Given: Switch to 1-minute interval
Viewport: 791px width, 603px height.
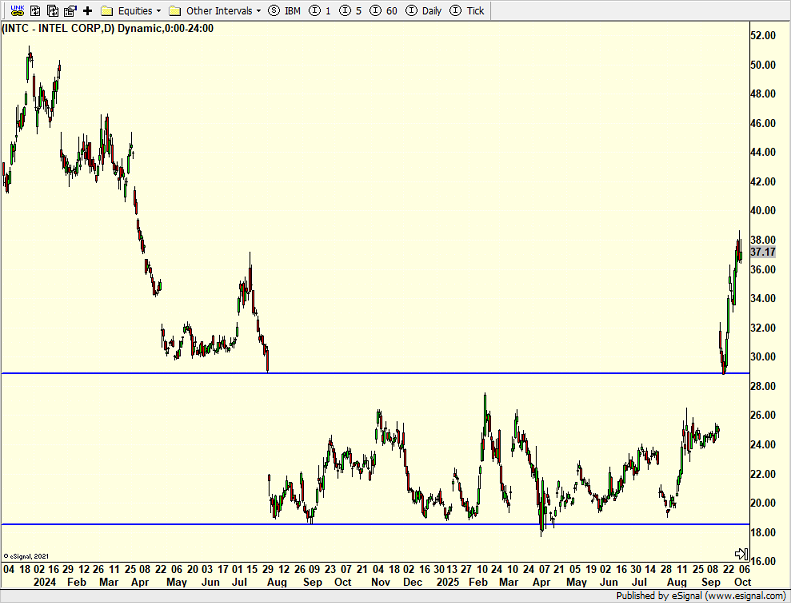Looking at the screenshot, I should [x=320, y=10].
